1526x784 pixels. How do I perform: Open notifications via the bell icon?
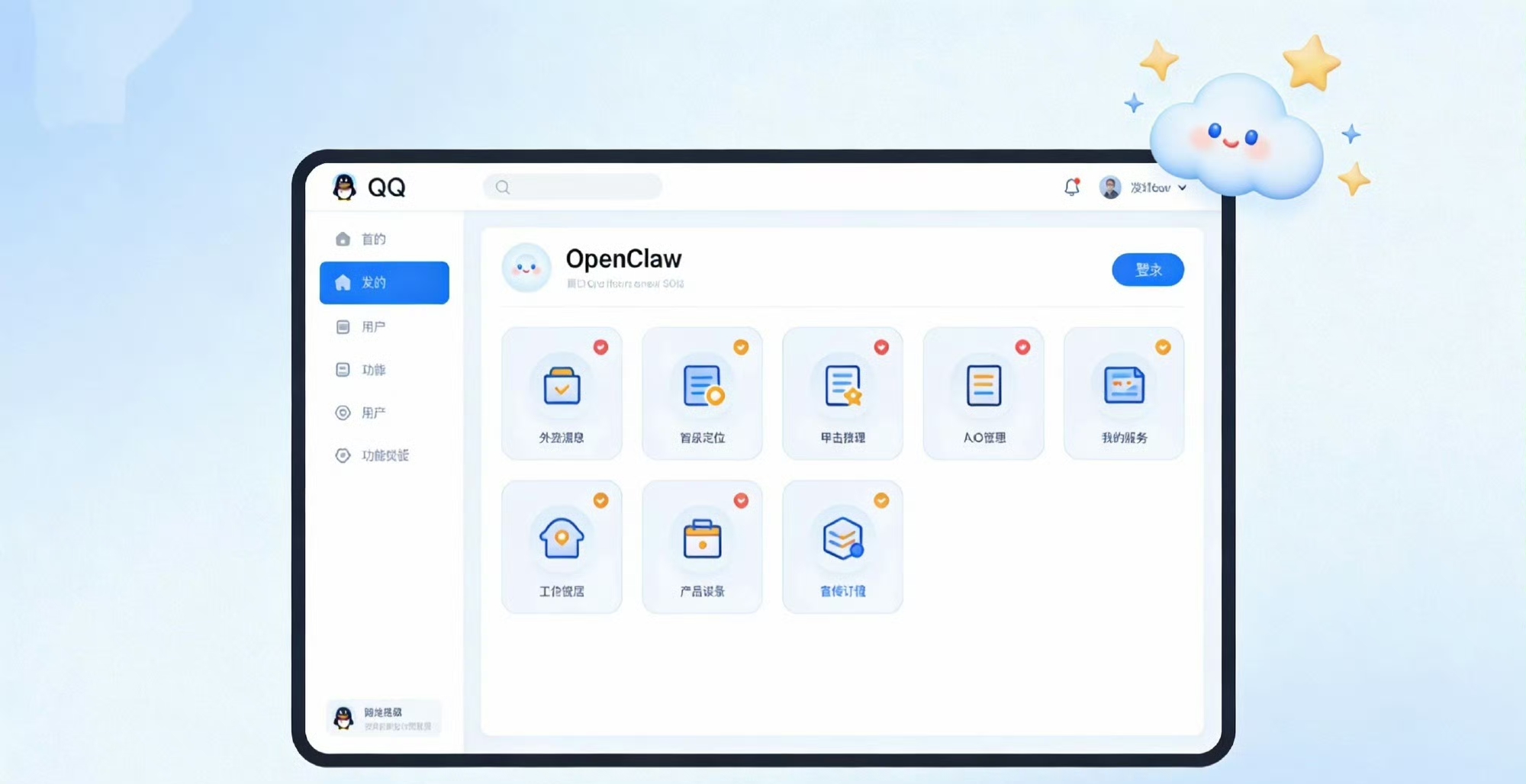[1072, 187]
